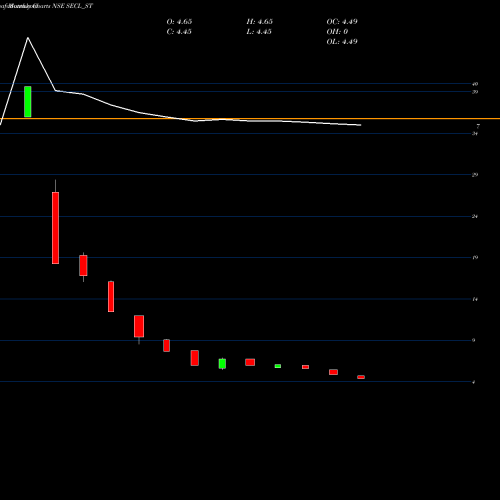This screenshot has width=500, height=500.
Task: Click the 39 price axis label
Action: [x=475, y=92]
